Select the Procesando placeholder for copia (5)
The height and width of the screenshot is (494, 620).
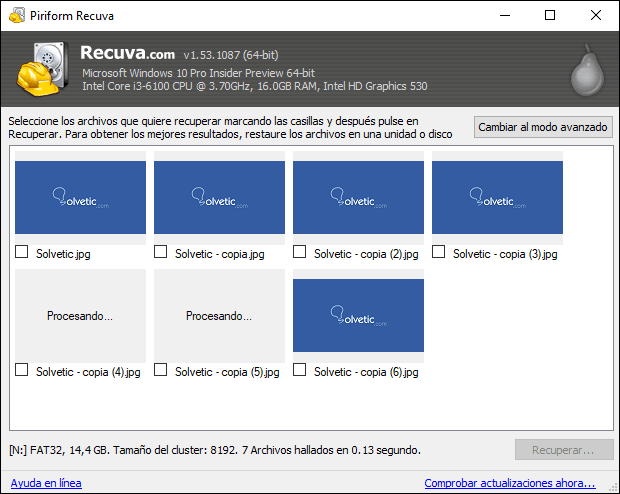click(219, 316)
